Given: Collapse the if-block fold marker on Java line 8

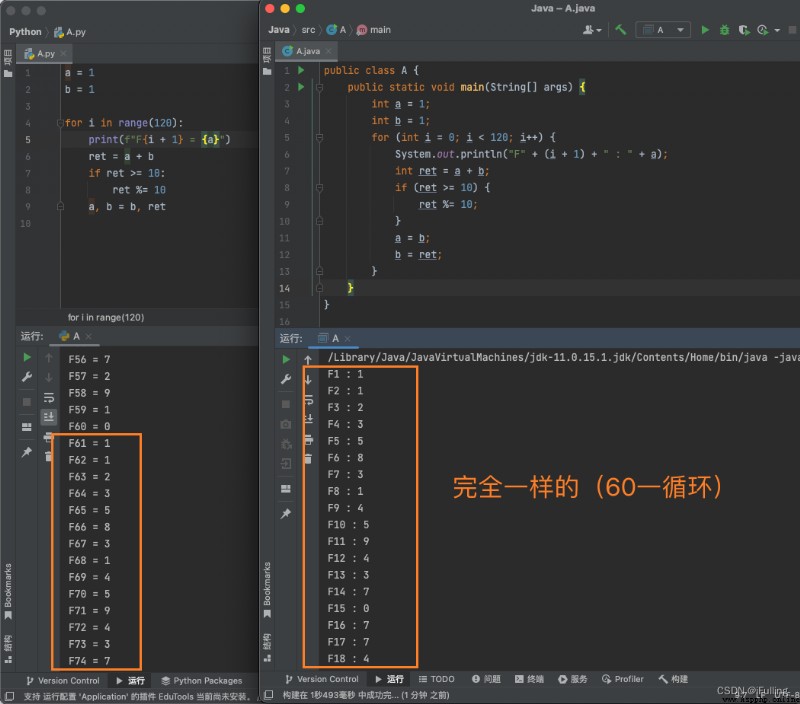Looking at the screenshot, I should coord(319,188).
